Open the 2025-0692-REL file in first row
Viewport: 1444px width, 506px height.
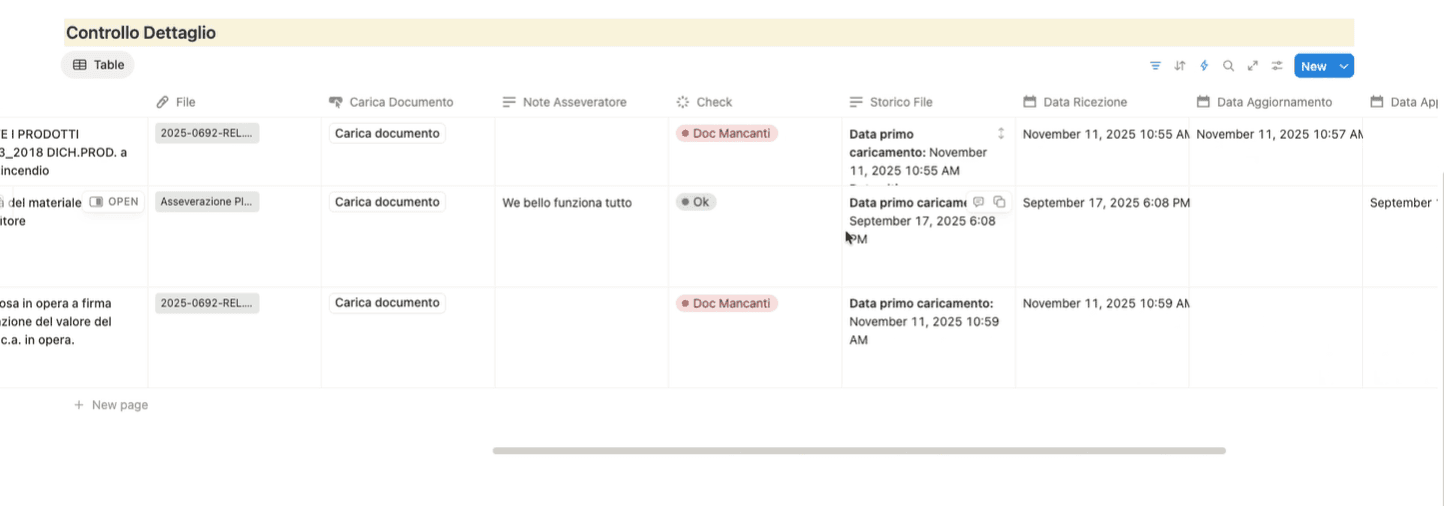tap(207, 133)
